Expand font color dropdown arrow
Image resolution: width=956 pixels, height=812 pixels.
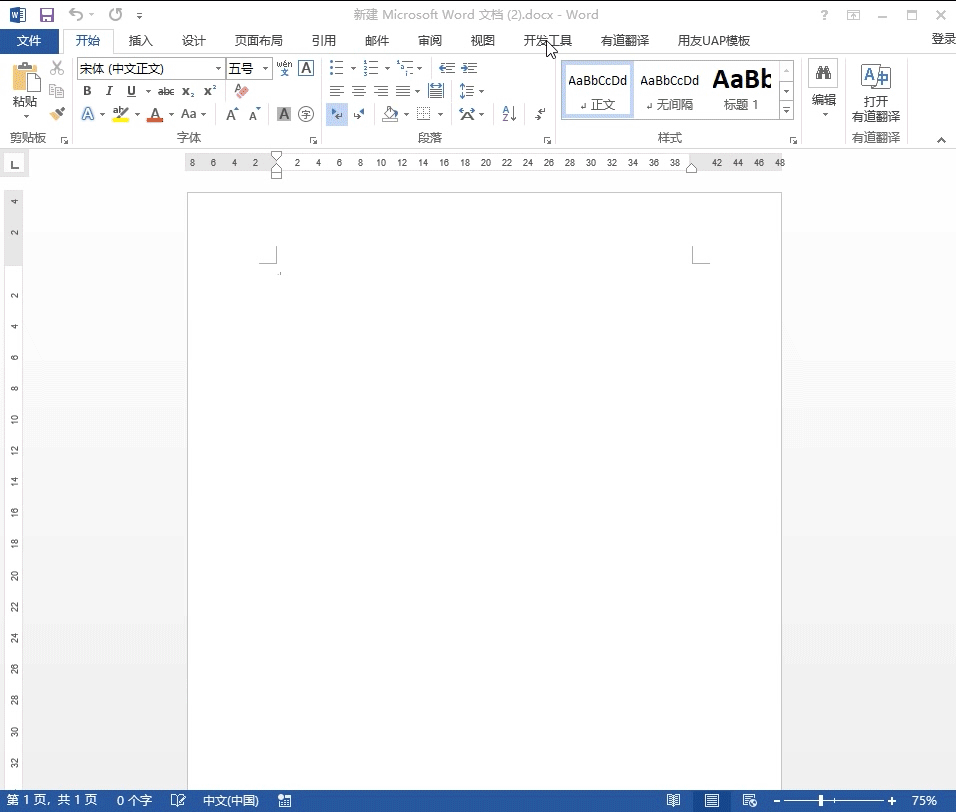pos(171,114)
